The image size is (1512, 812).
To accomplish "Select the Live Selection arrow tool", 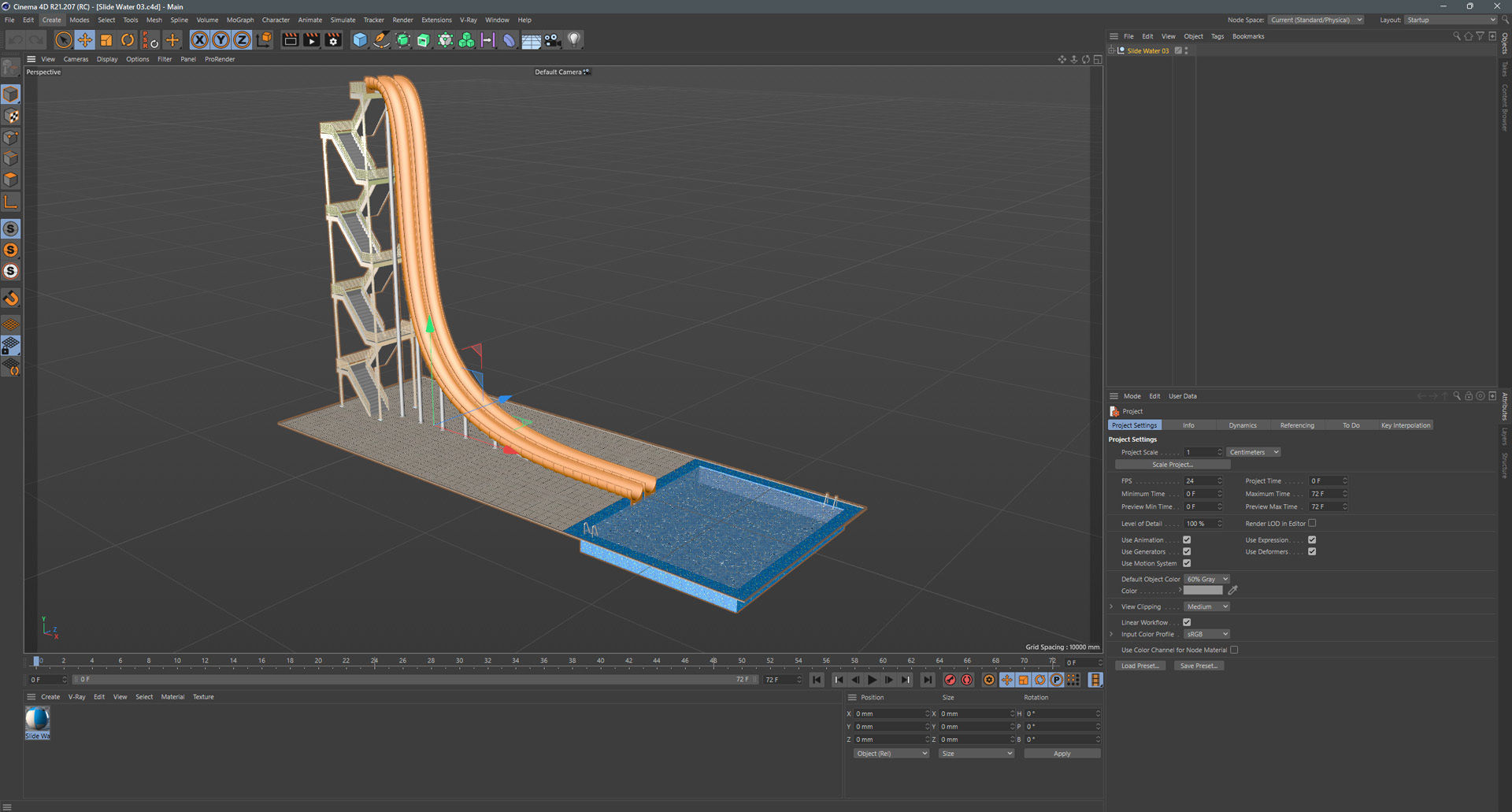I will click(x=64, y=40).
